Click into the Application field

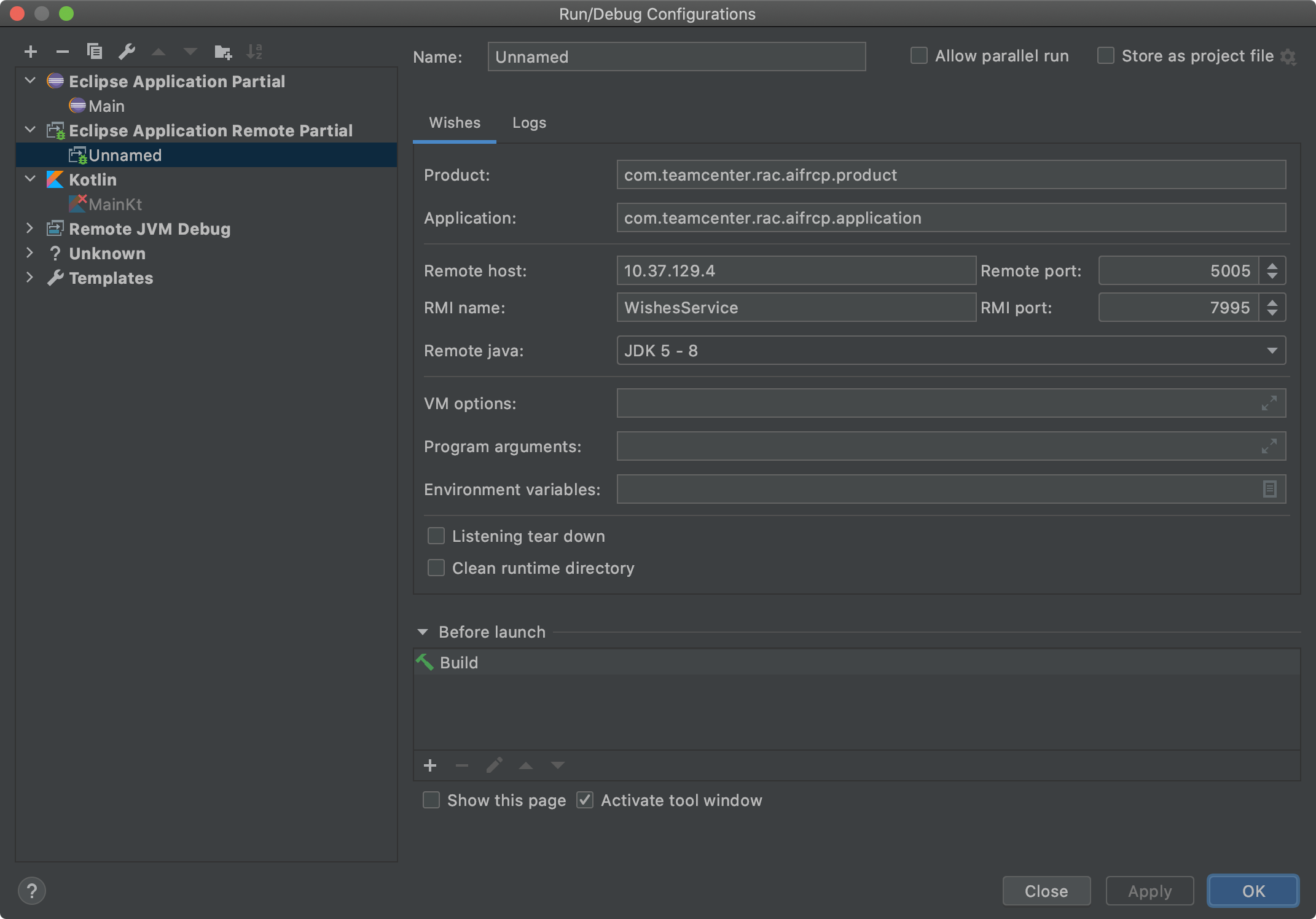click(x=951, y=217)
